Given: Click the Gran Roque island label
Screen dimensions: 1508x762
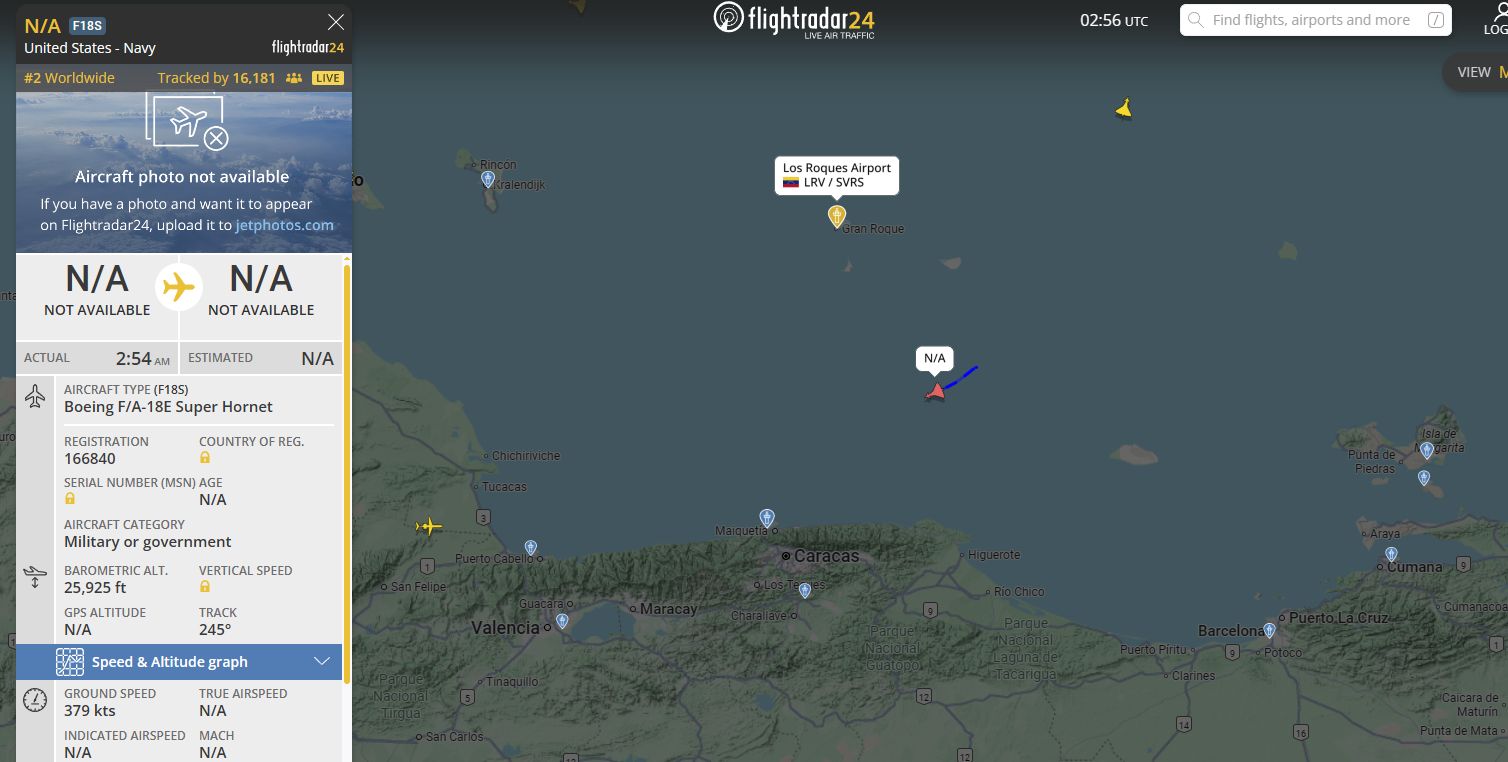Looking at the screenshot, I should 873,229.
